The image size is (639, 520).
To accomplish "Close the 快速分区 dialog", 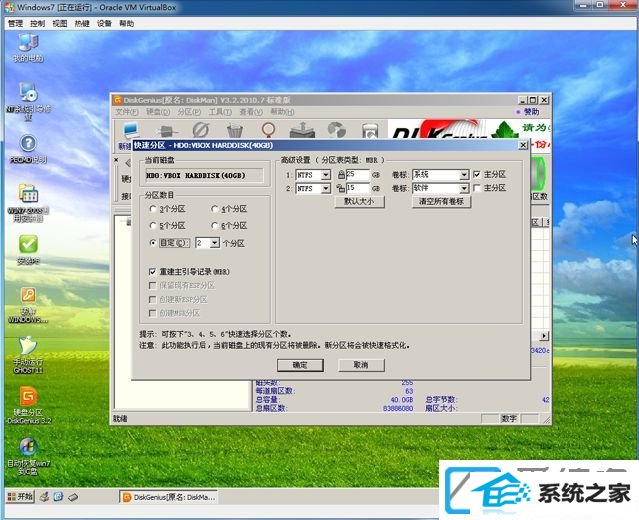I will pyautogui.click(x=523, y=145).
